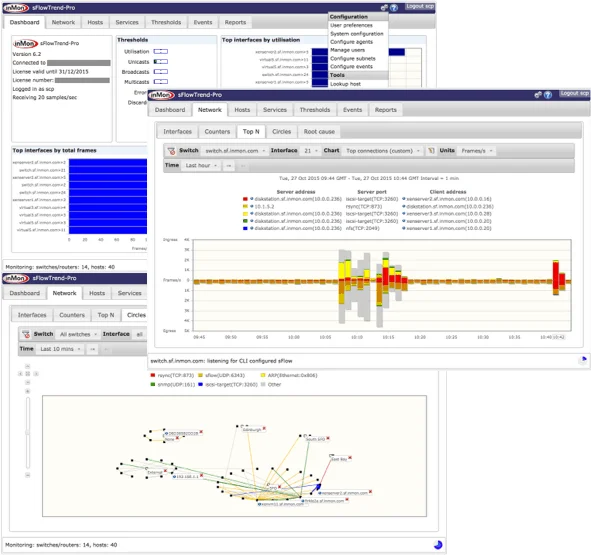Click the fit-to-view icon in the Circles pan control
This screenshot has width=591, height=555.
coord(28,374)
